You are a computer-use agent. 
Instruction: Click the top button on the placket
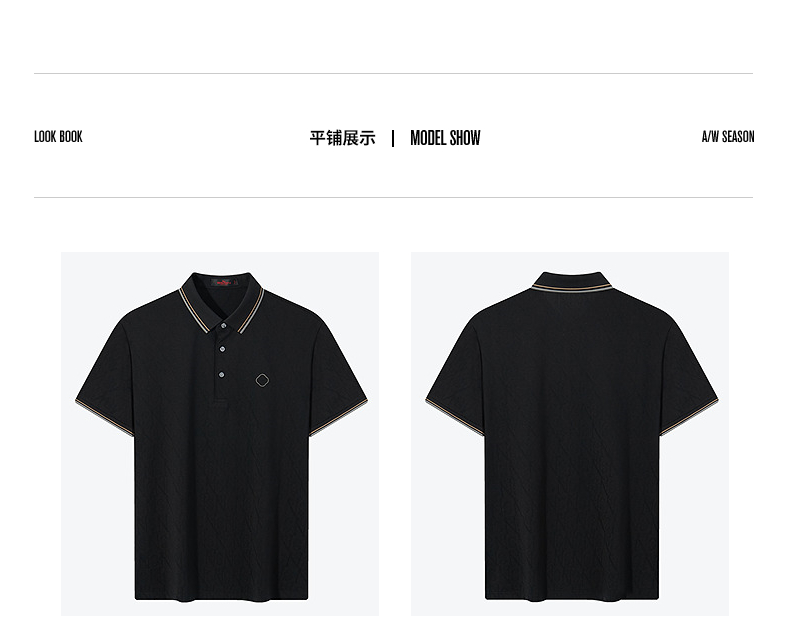click(223, 326)
